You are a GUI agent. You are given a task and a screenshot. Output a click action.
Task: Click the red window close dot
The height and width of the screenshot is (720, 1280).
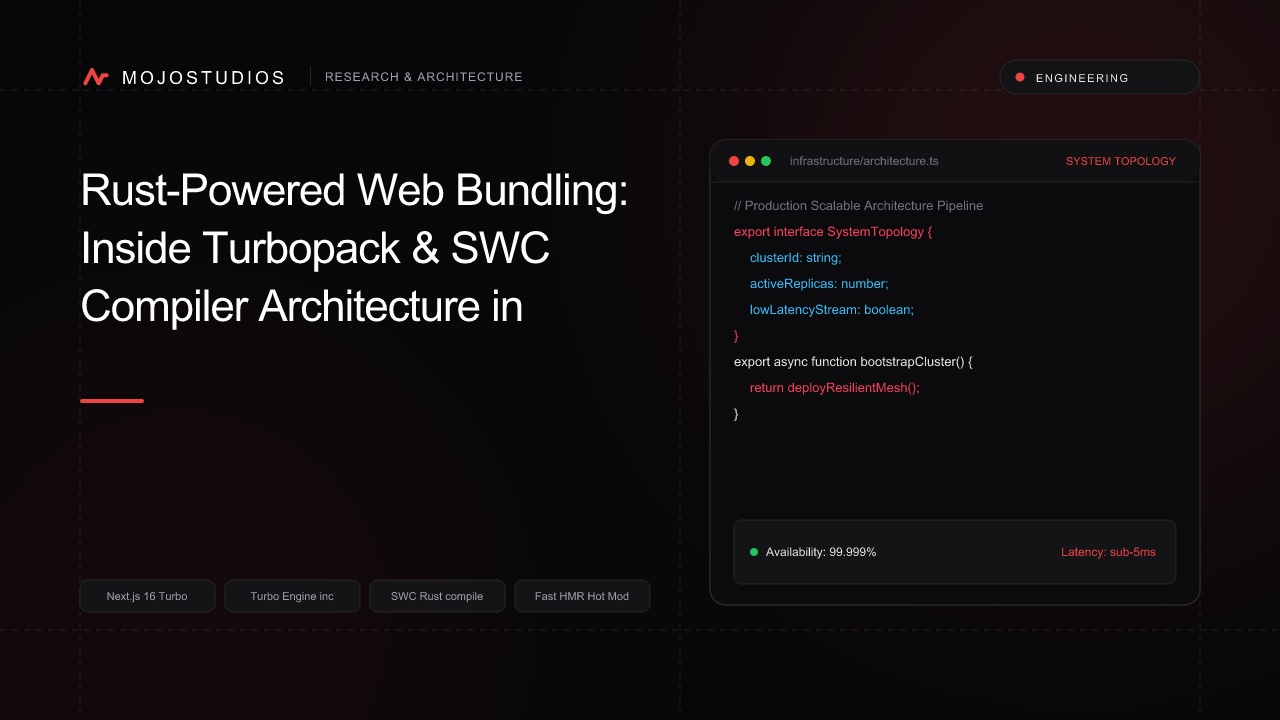(x=734, y=161)
